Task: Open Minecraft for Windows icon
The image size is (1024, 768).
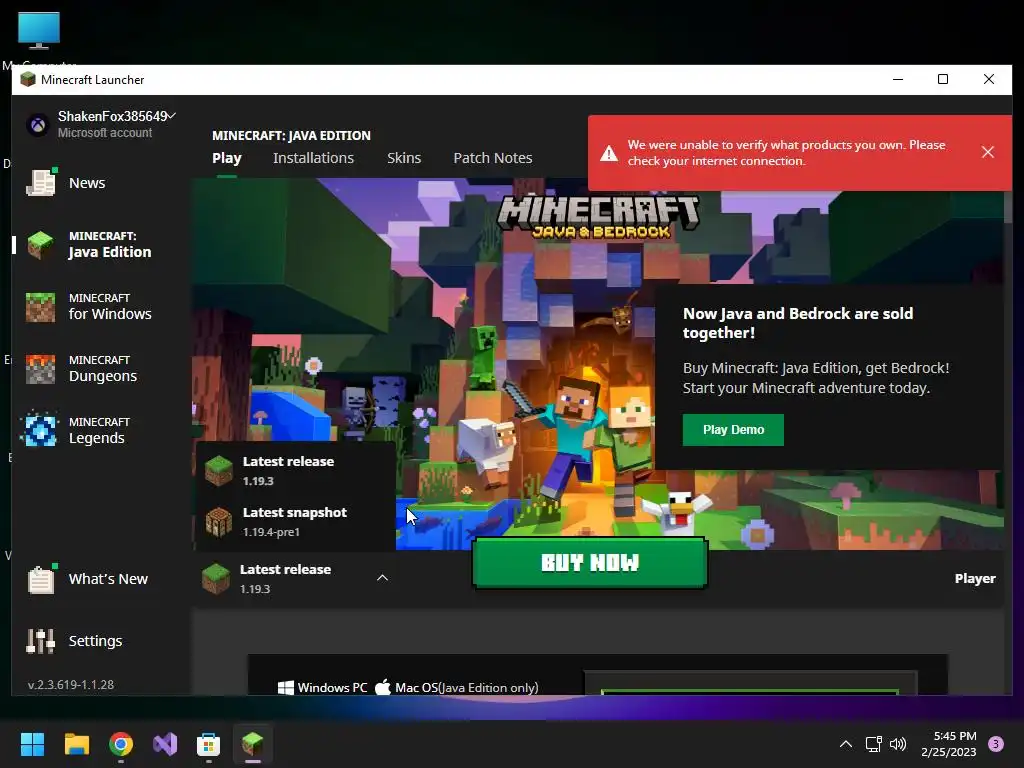Action: [40, 307]
